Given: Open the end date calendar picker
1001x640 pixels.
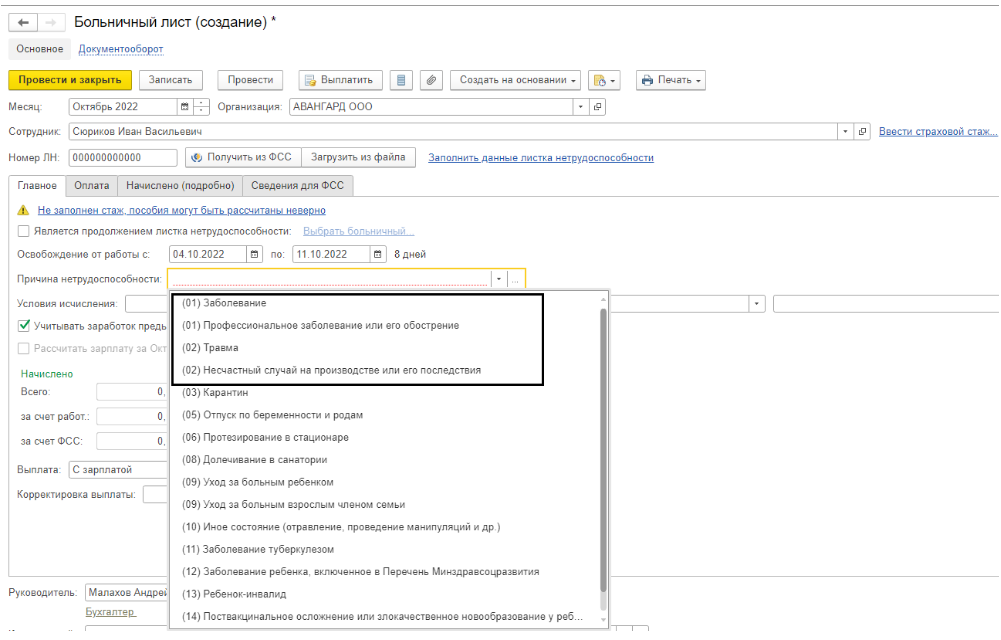Looking at the screenshot, I should (377, 254).
